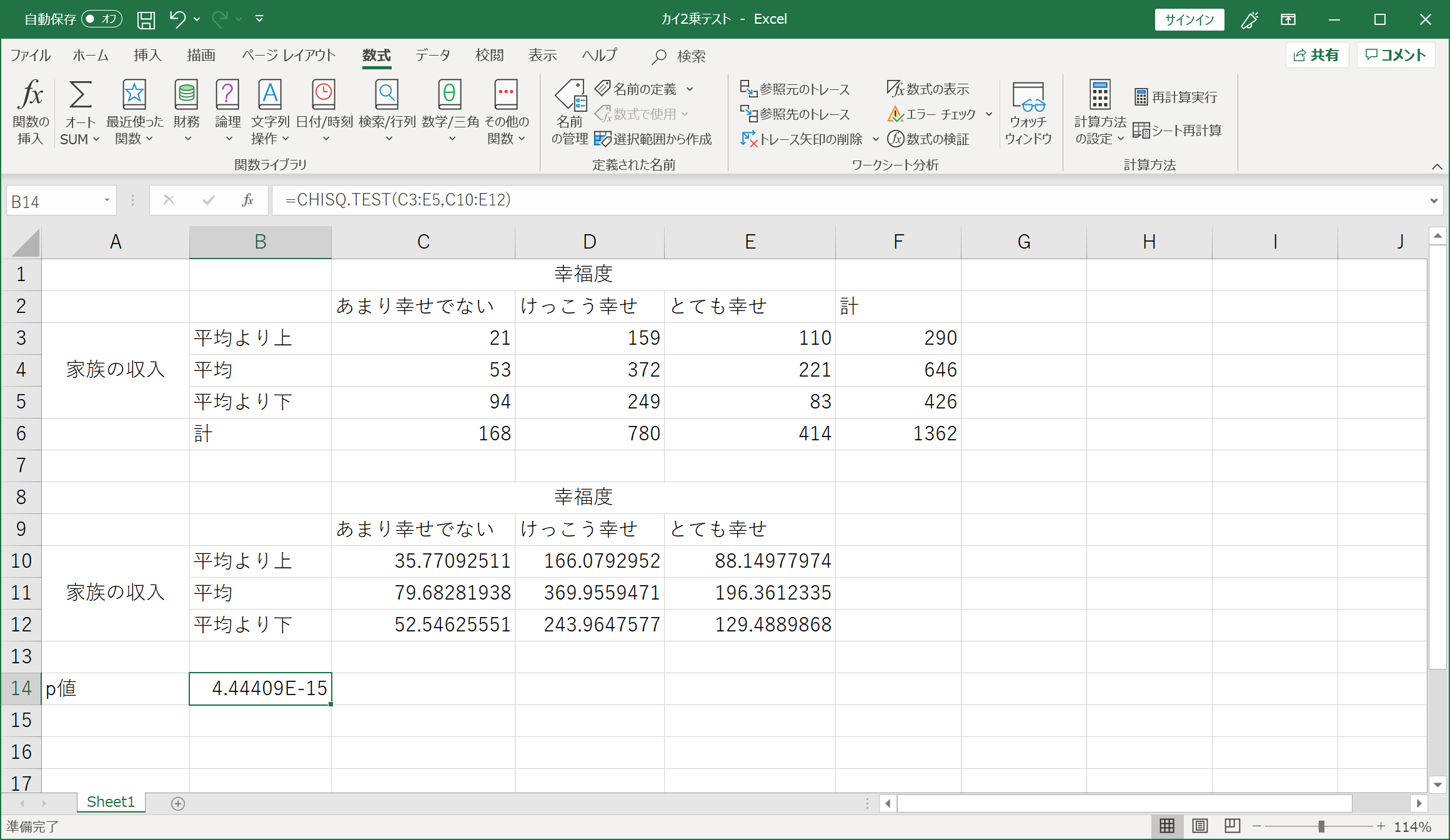1450x840 pixels.
Task: Click the Undo arrow icon
Action: tap(177, 19)
